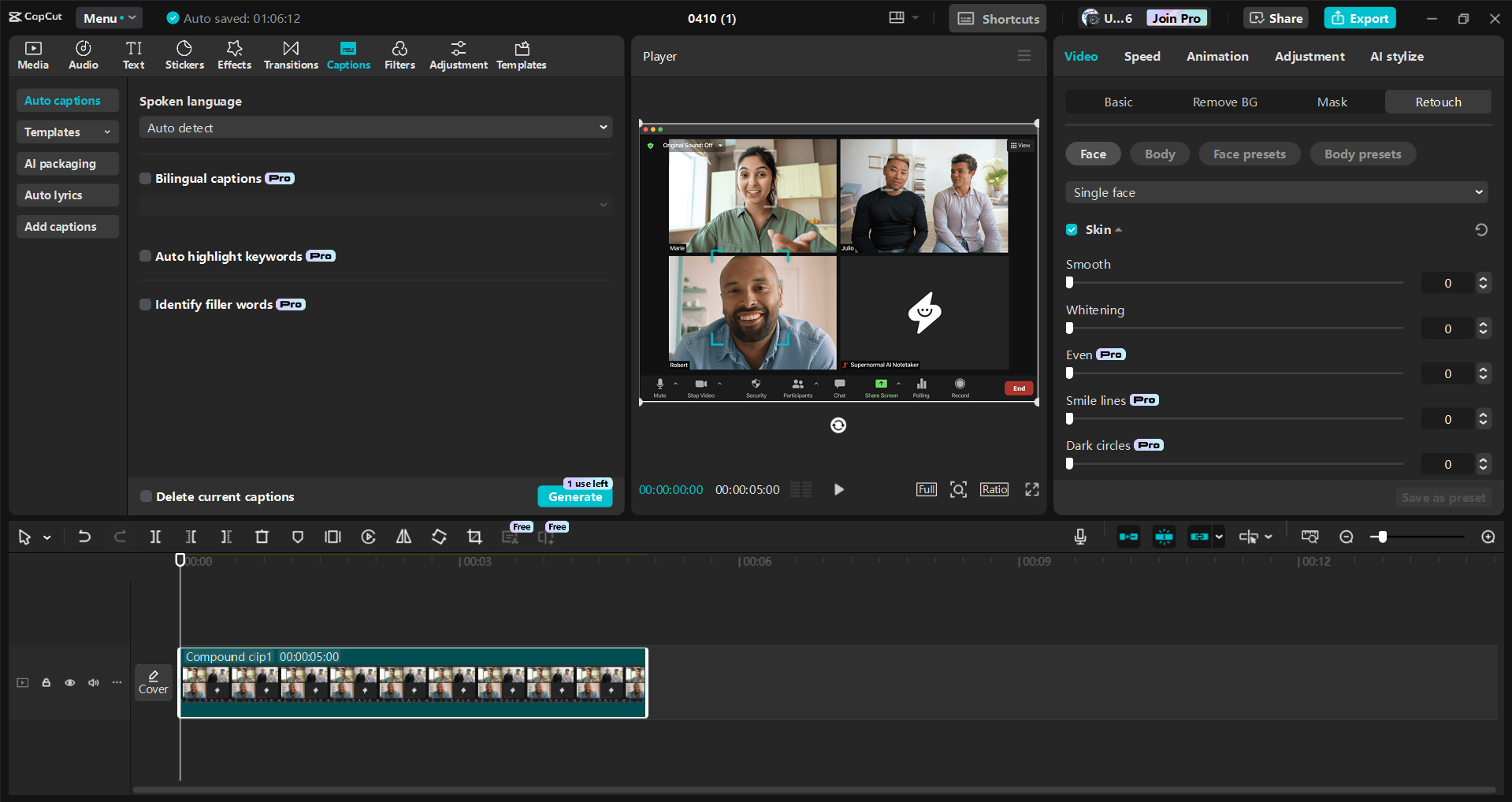Mirror the clip horizontally

pos(403,537)
